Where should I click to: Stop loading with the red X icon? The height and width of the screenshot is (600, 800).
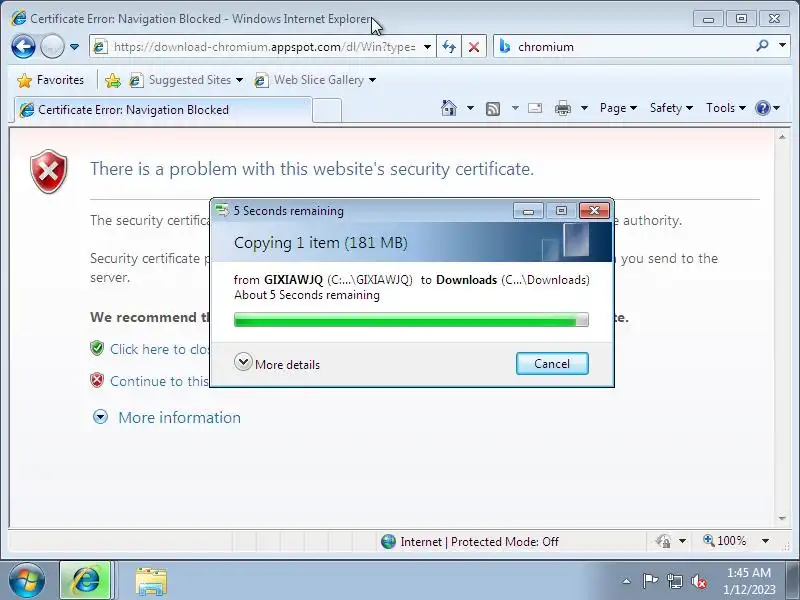pos(474,47)
